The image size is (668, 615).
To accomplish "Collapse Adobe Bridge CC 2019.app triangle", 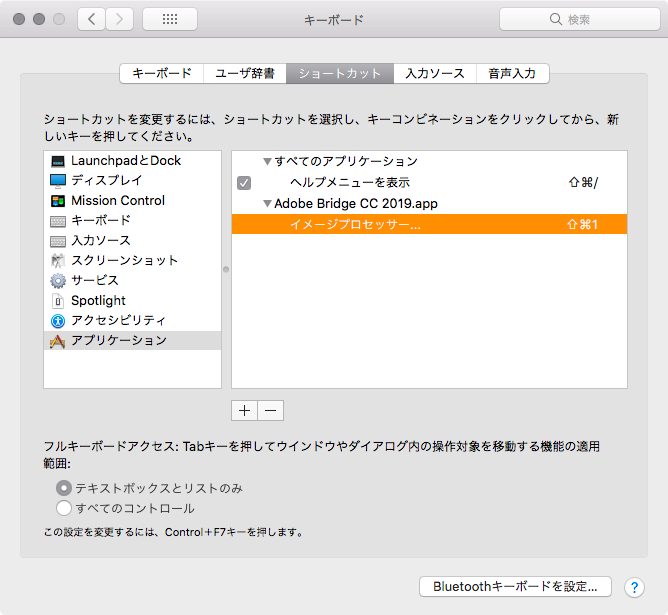I will pyautogui.click(x=267, y=204).
